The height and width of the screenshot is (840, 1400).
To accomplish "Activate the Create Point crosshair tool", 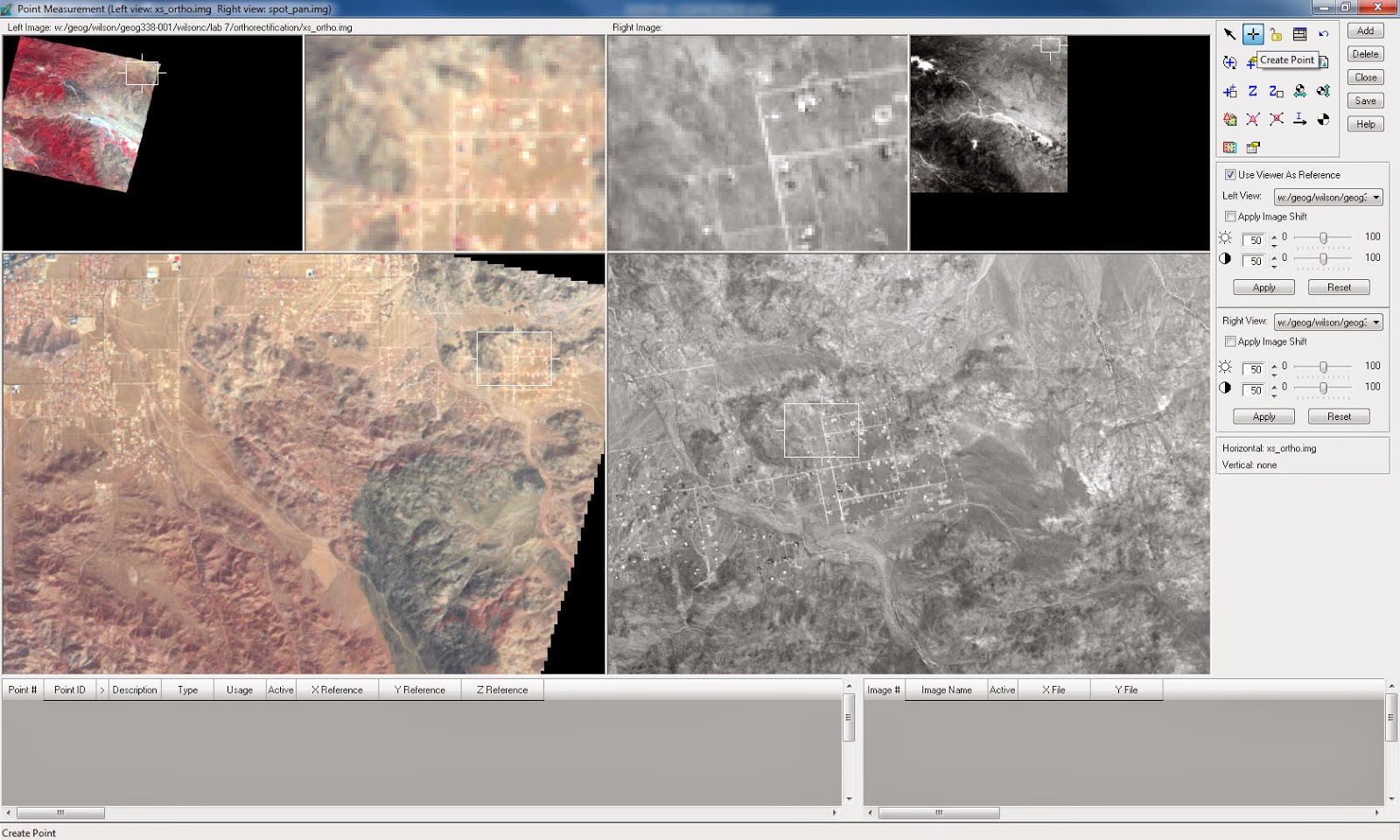I will [1253, 34].
